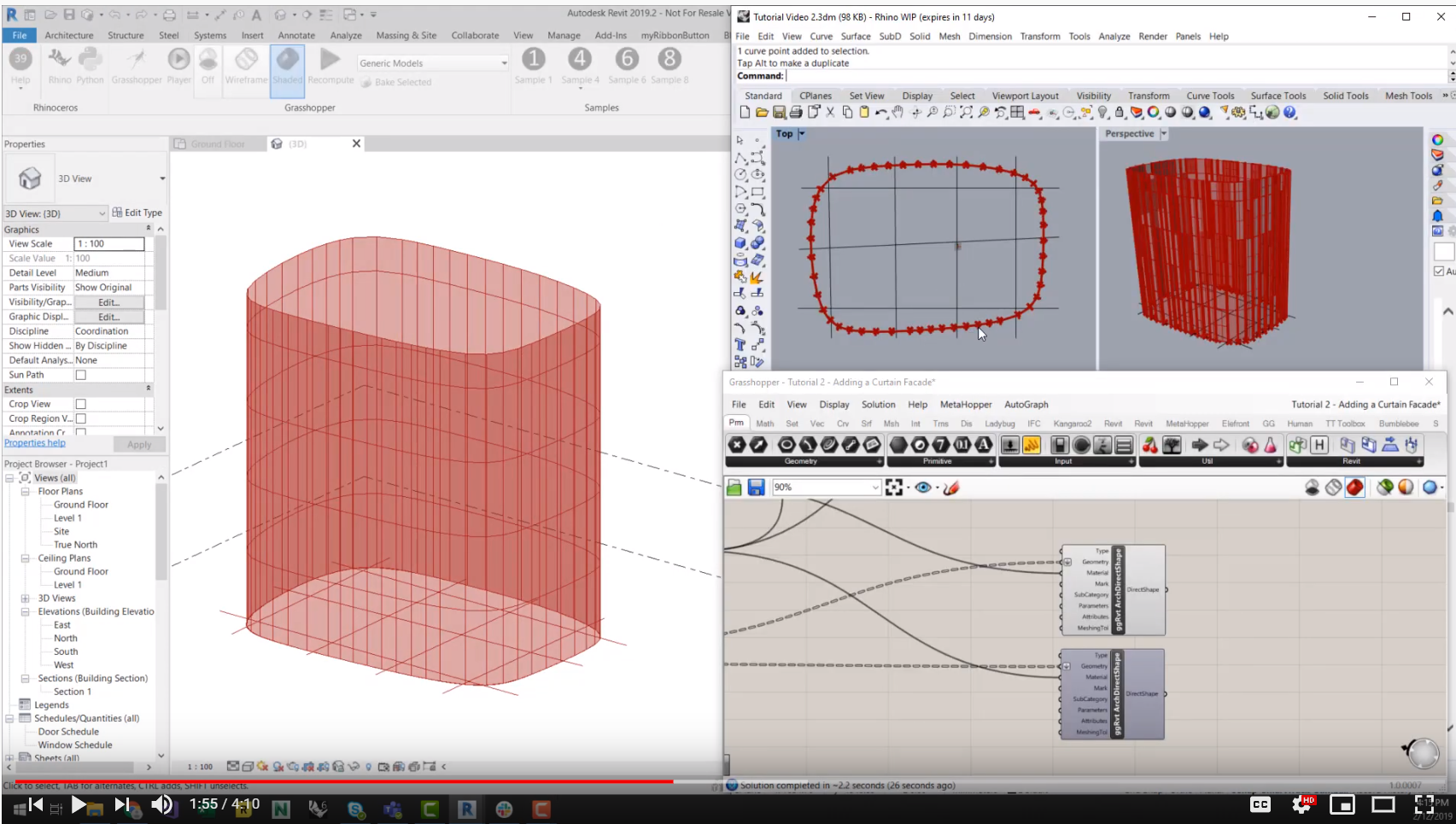Image resolution: width=1456 pixels, height=824 pixels.
Task: Switch to the Ground Floor view tab
Action: click(218, 144)
